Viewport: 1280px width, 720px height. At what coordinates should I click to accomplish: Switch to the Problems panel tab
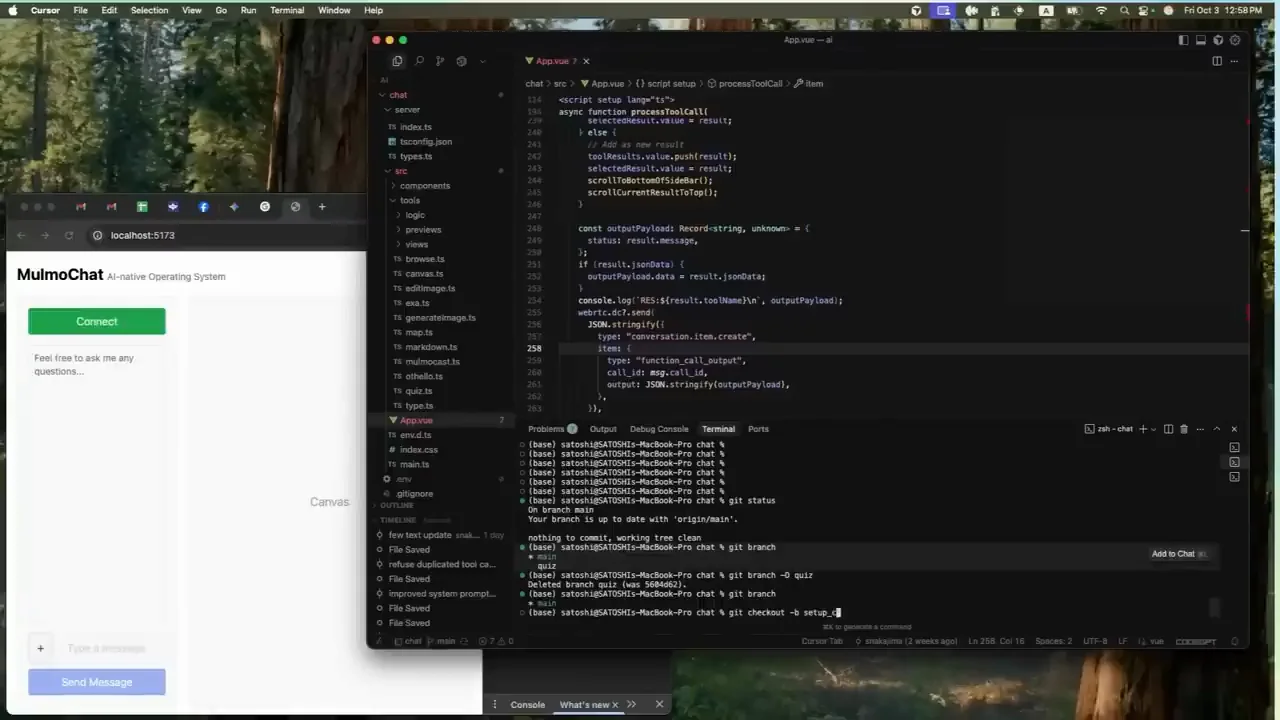[552, 429]
